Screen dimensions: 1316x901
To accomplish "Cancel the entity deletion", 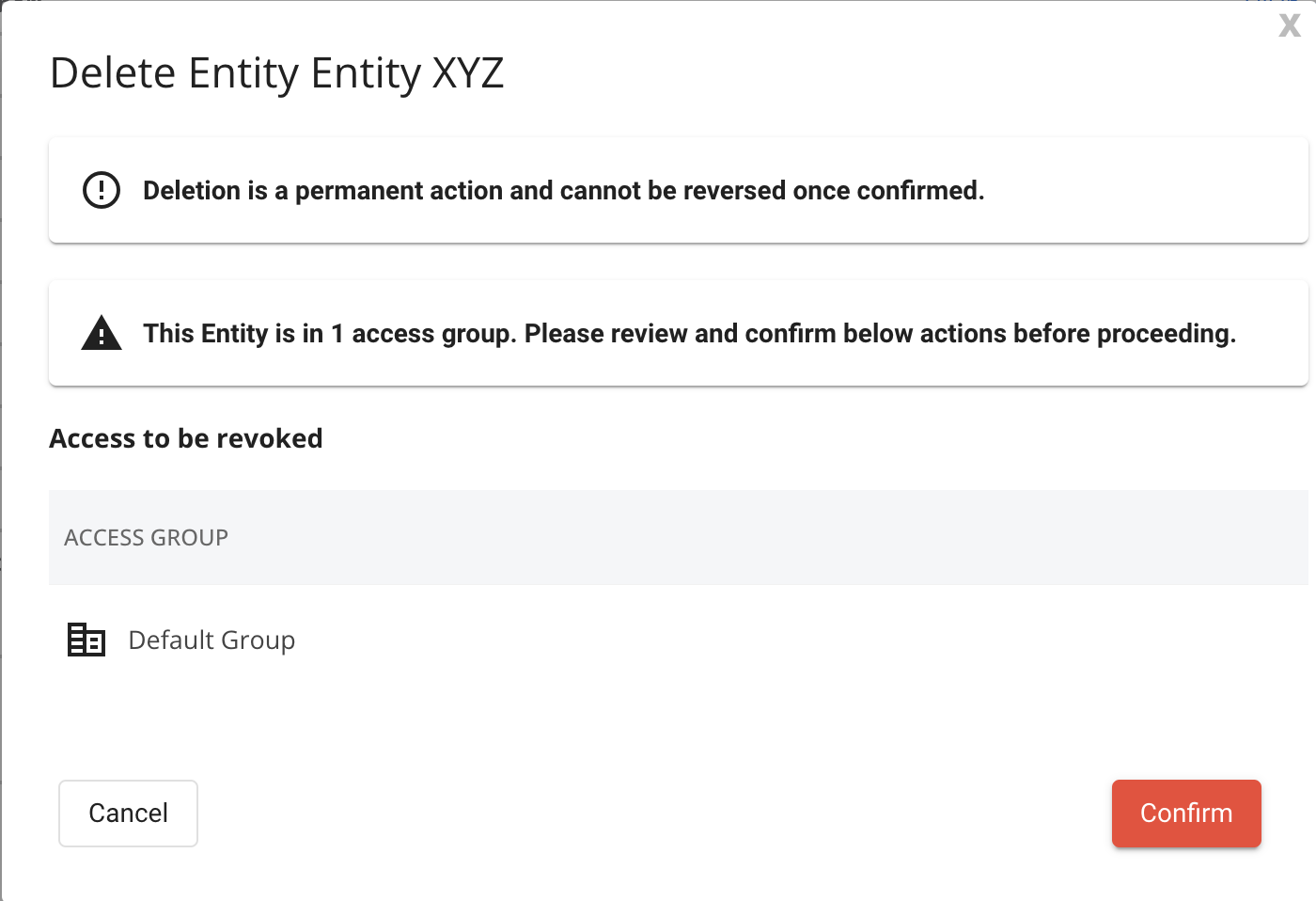I will [128, 814].
